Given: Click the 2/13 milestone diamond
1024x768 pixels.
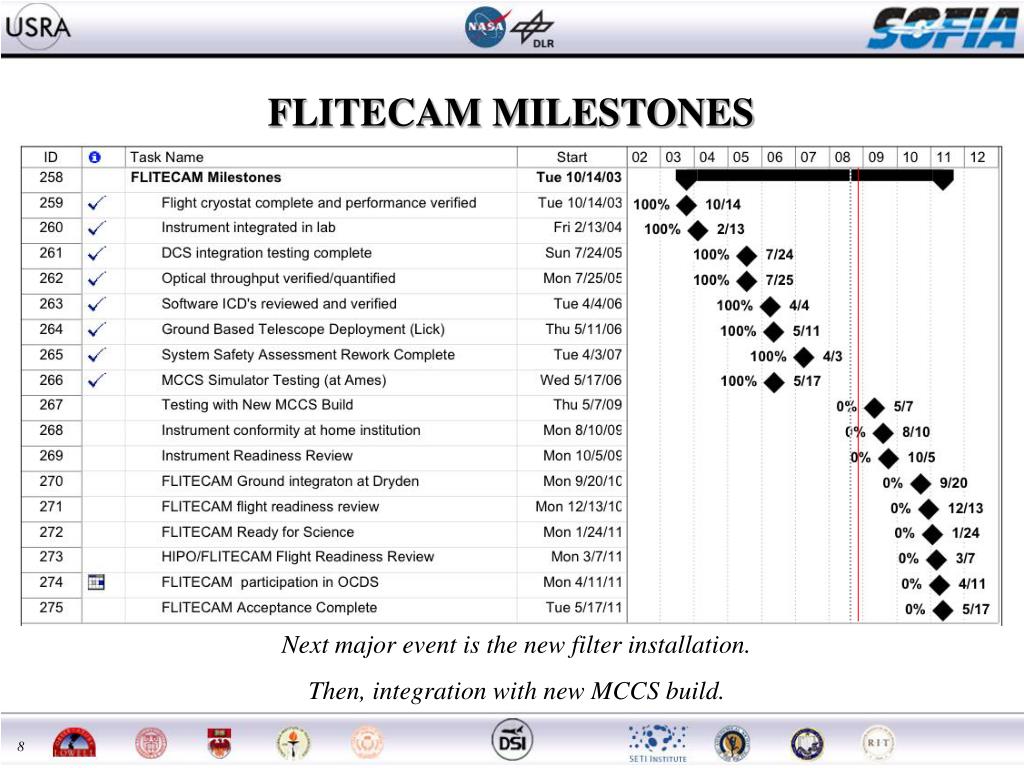Looking at the screenshot, I should pyautogui.click(x=698, y=230).
